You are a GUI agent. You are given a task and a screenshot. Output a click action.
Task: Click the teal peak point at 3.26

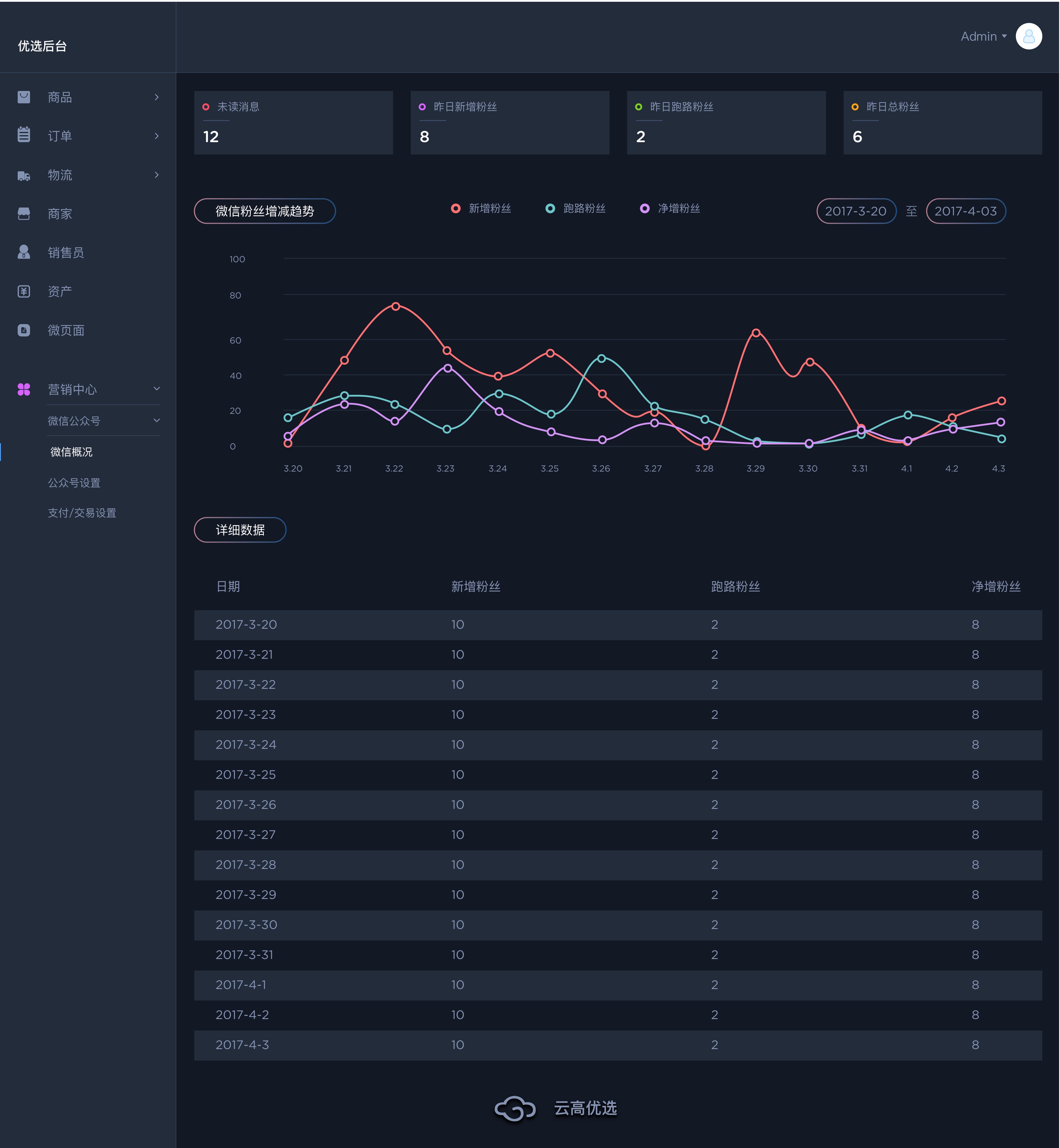[601, 359]
